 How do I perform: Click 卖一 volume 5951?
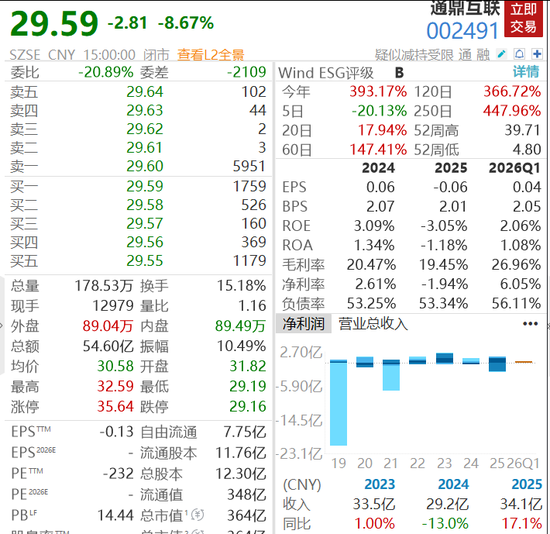249,166
